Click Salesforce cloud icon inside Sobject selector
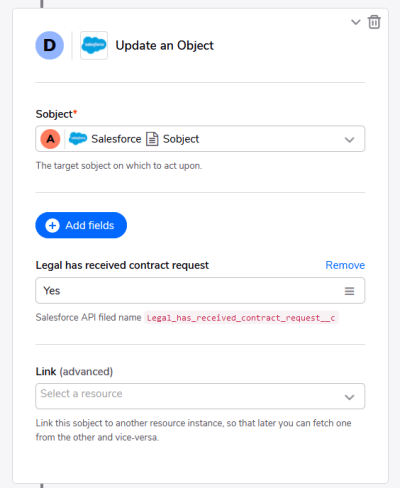The image size is (400, 488). coord(78,139)
